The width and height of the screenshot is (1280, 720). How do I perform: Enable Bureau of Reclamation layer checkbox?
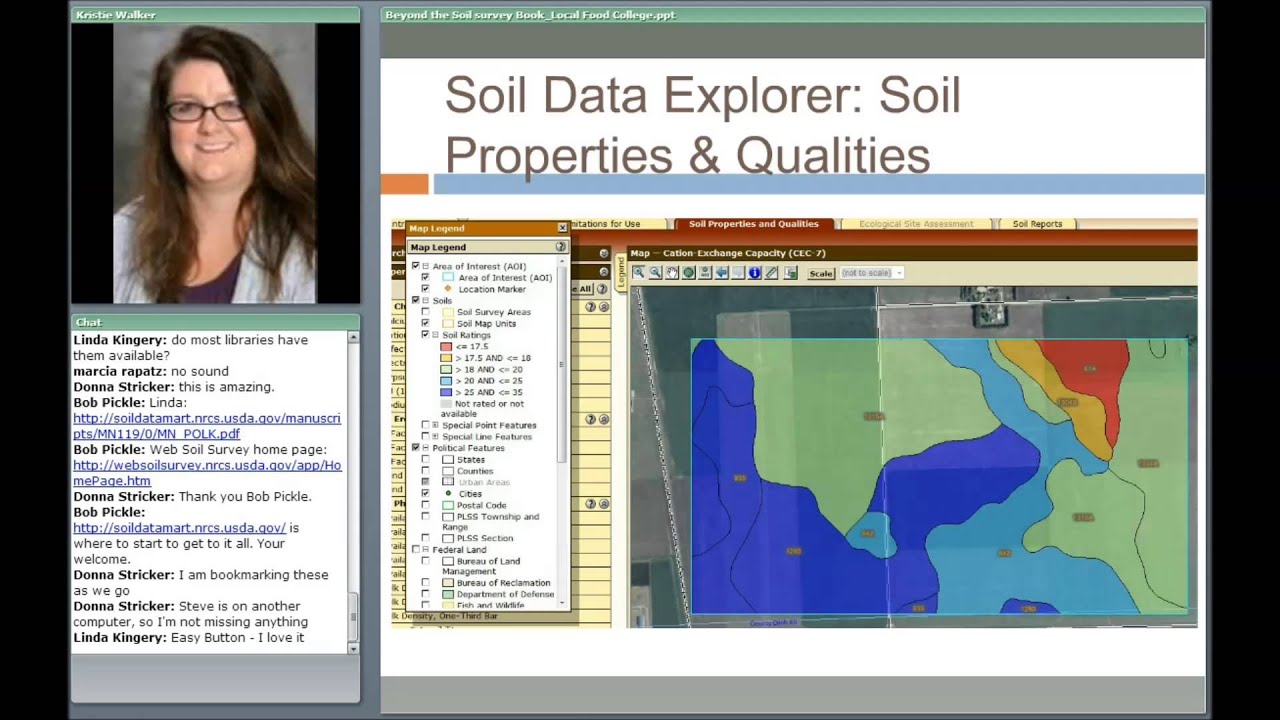[x=425, y=583]
